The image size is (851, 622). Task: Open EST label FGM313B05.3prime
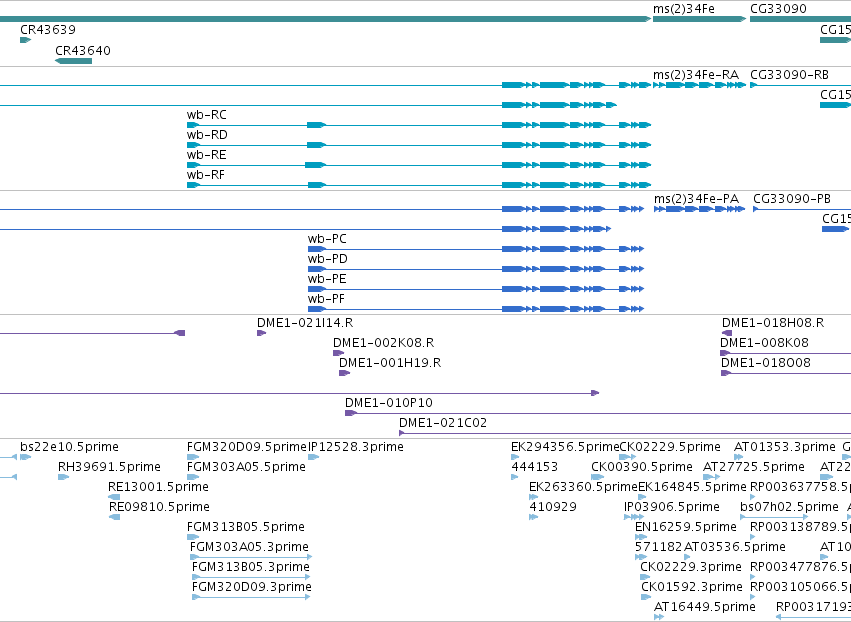251,567
